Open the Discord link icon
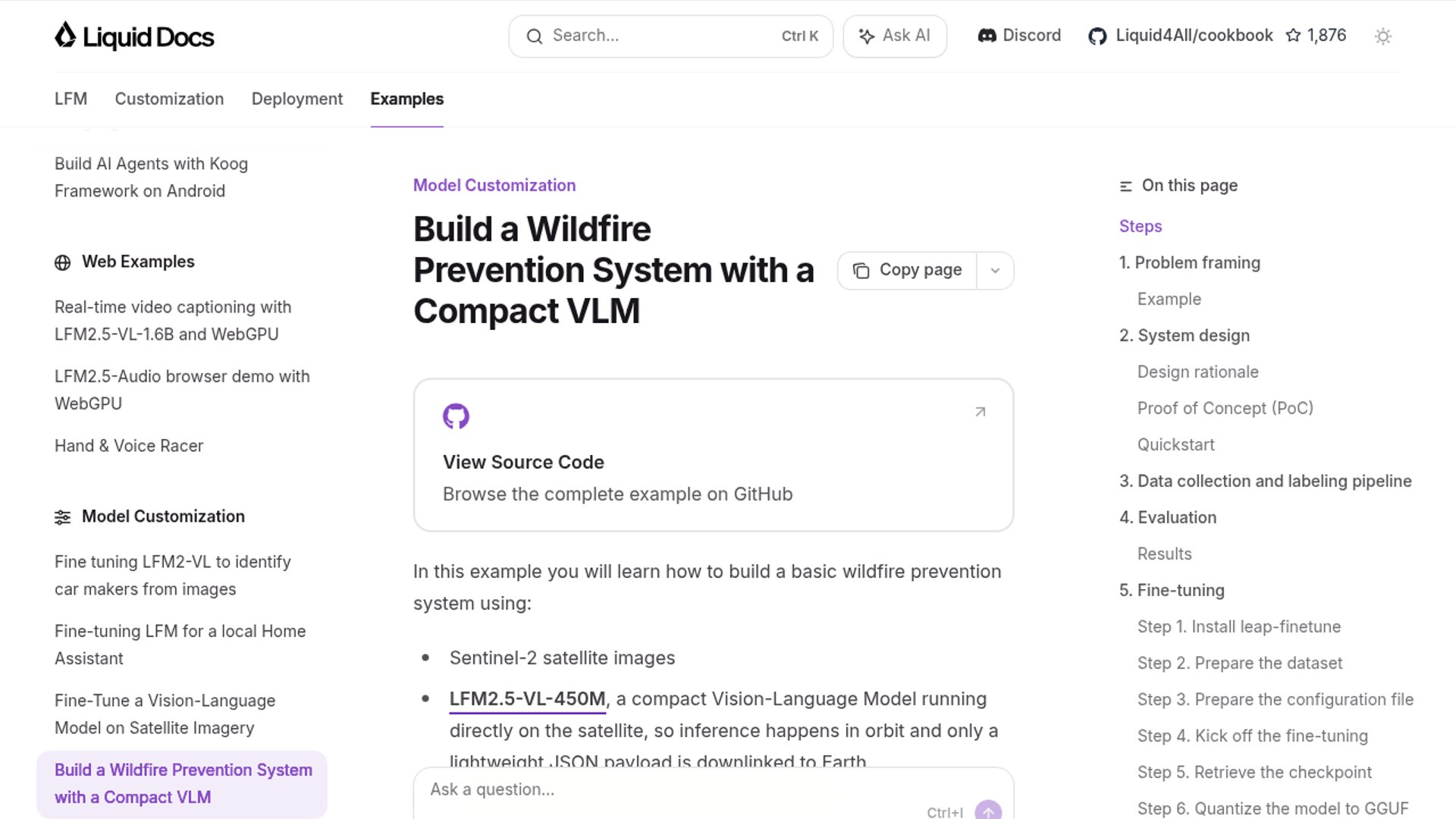 [x=987, y=36]
